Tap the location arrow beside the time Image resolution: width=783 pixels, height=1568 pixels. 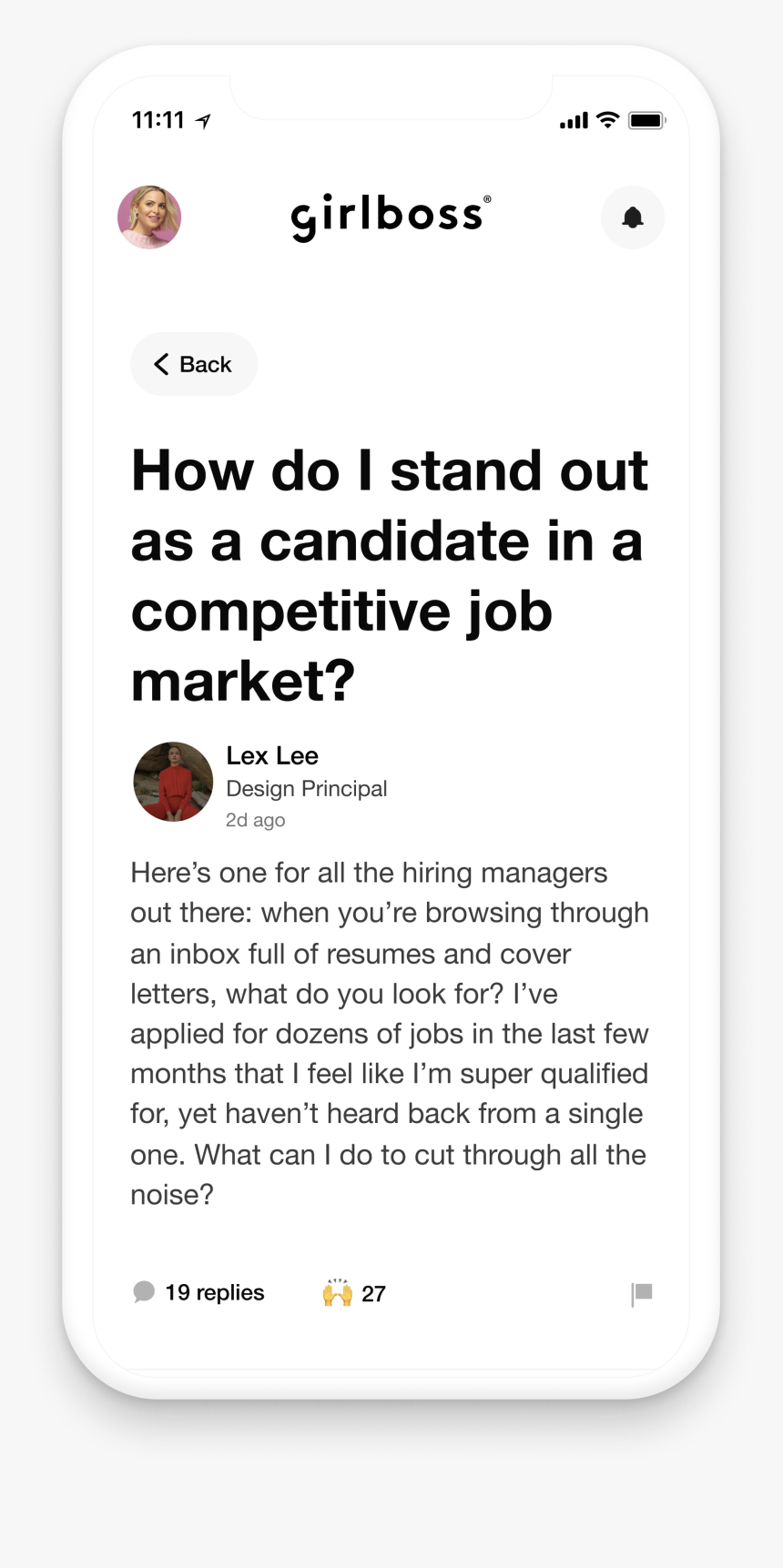pos(204,121)
